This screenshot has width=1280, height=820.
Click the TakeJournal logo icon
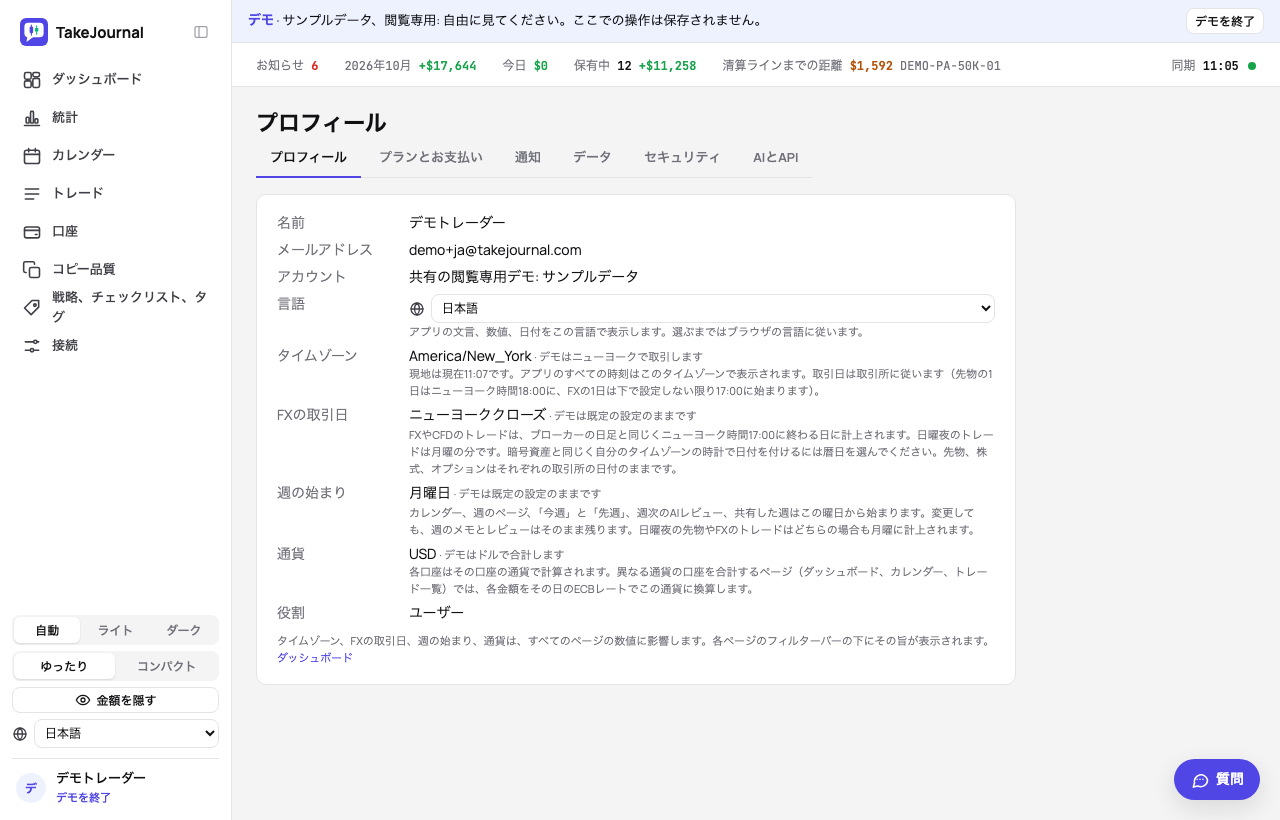(x=34, y=32)
